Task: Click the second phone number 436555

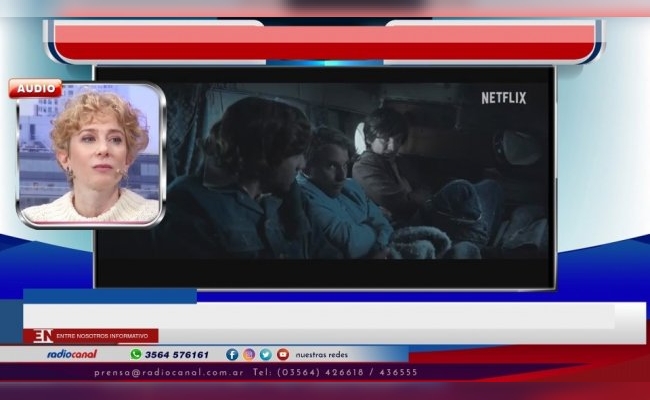Action: coord(398,372)
